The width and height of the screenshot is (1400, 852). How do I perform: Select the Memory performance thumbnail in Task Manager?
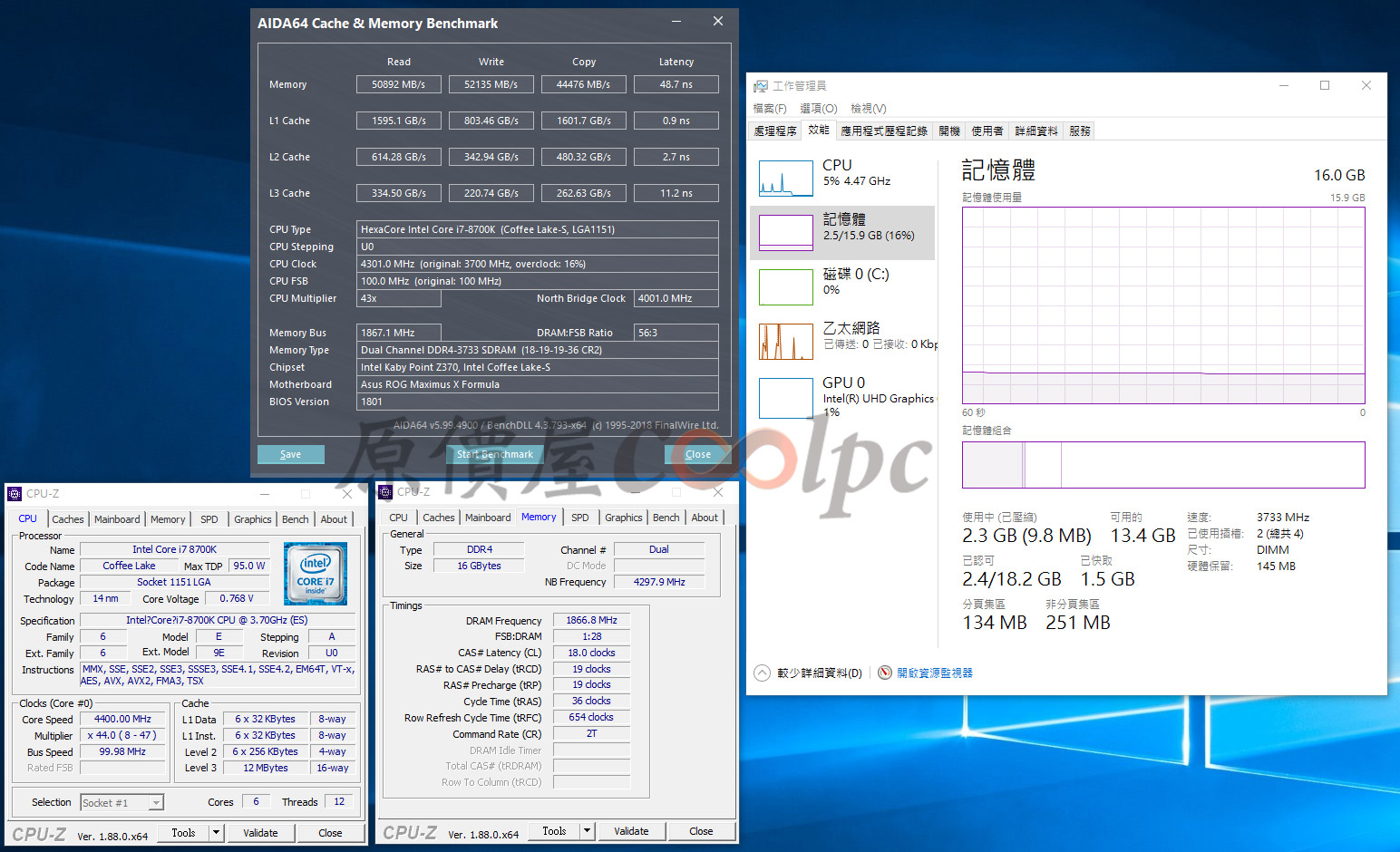786,233
